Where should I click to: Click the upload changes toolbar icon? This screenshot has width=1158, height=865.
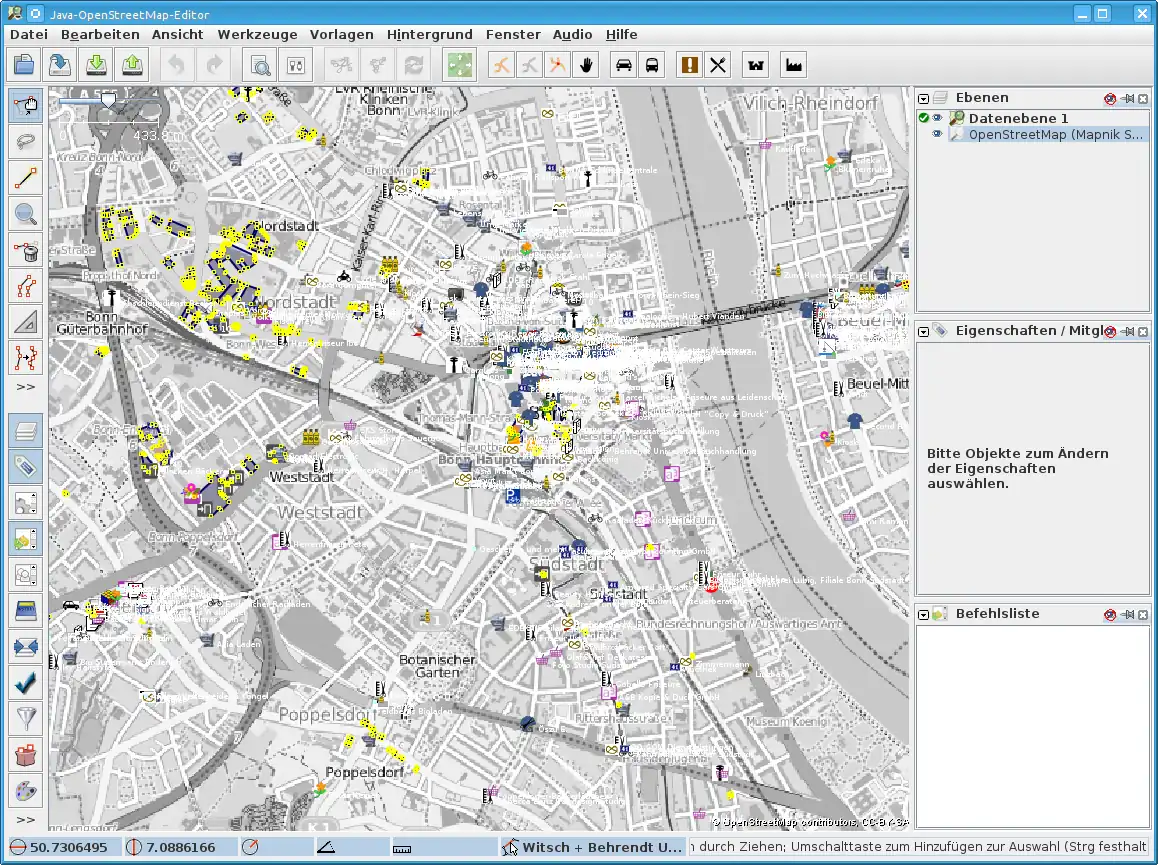(131, 65)
